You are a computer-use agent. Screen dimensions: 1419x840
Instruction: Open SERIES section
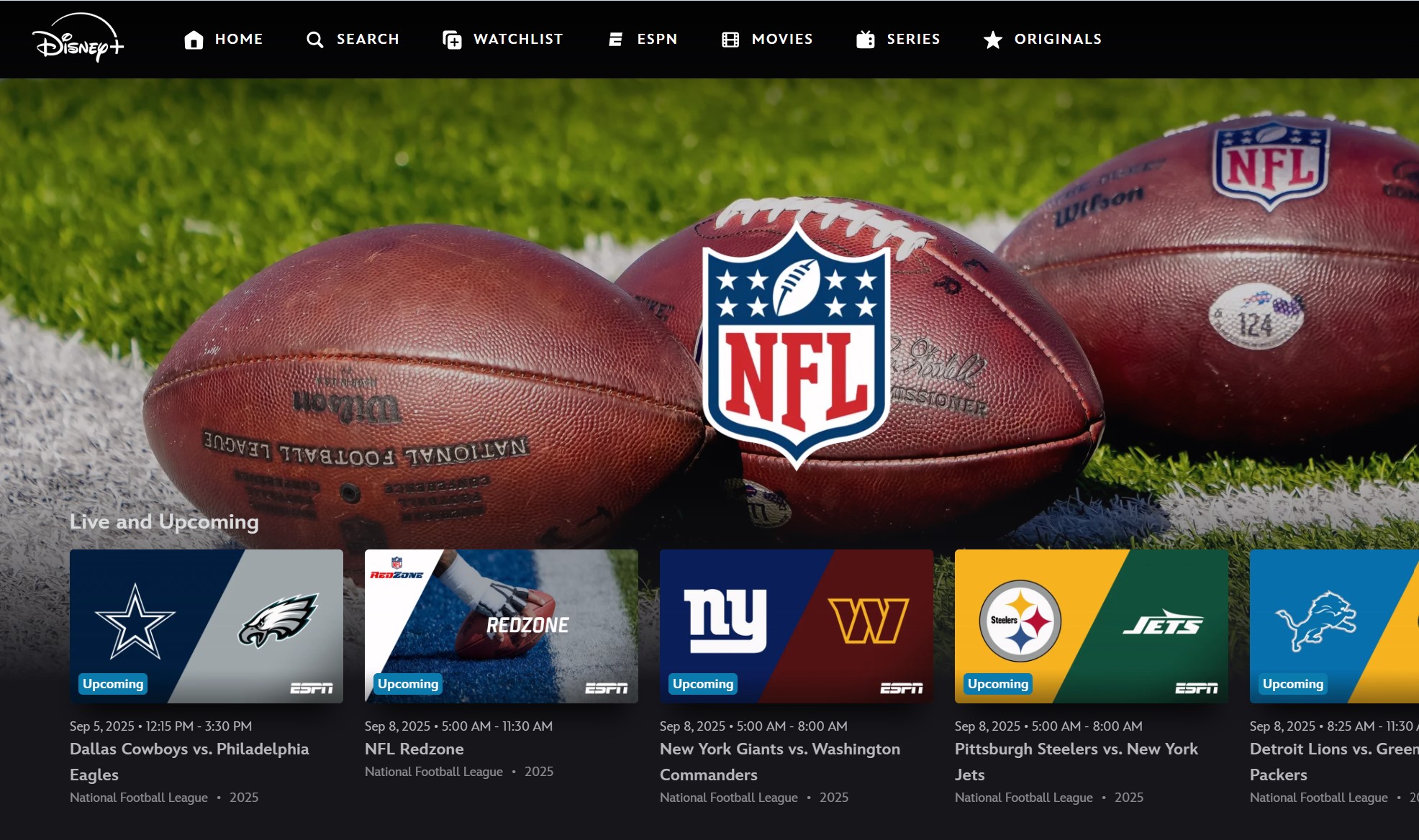pyautogui.click(x=913, y=39)
